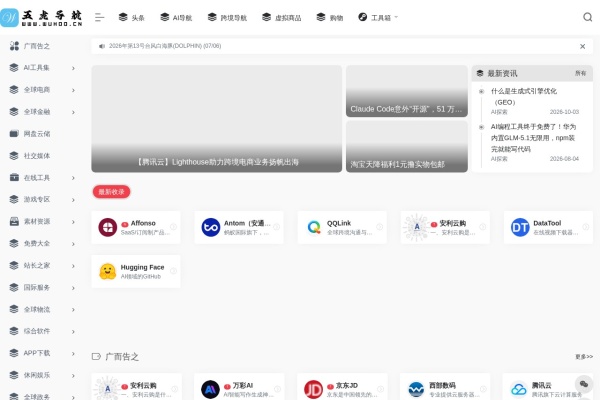Image resolution: width=600 pixels, height=400 pixels.
Task: Click the DataTool DT logo icon
Action: coord(520,227)
